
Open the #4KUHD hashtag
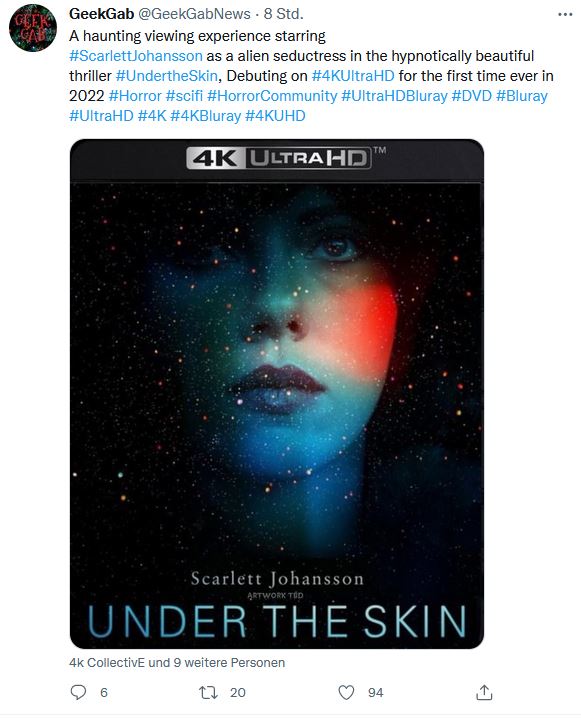[x=275, y=116]
